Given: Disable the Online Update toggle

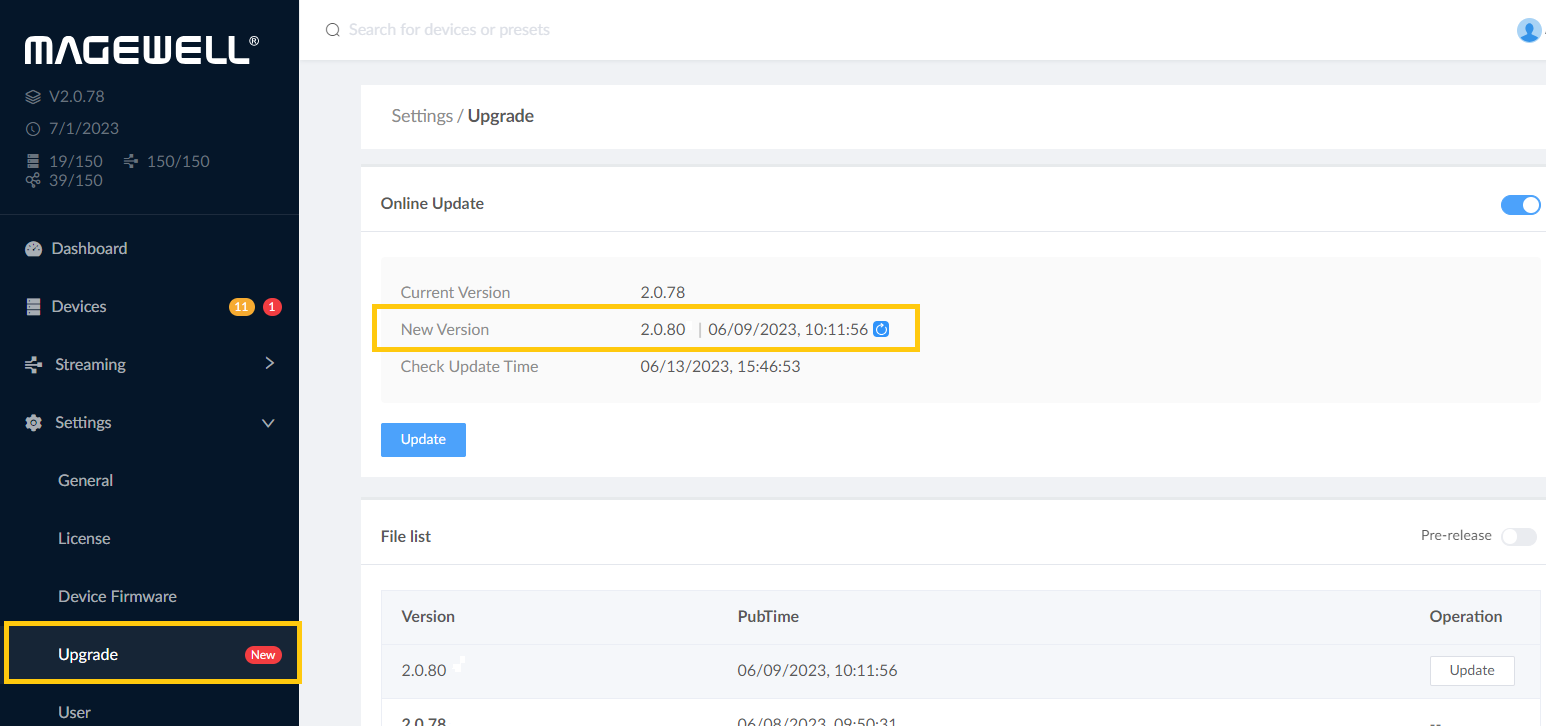Looking at the screenshot, I should pos(1520,205).
